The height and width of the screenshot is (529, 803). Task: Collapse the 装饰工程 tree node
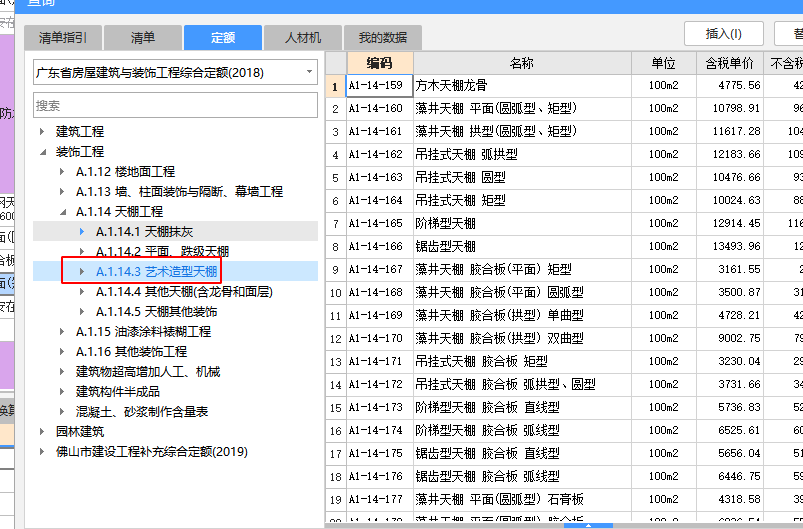(x=43, y=152)
